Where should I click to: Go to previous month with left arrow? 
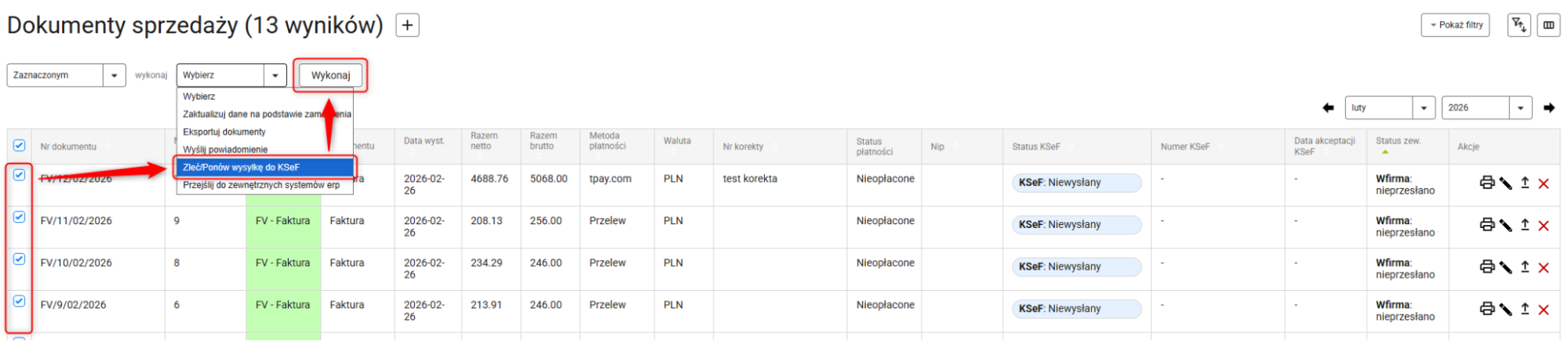(x=1328, y=108)
